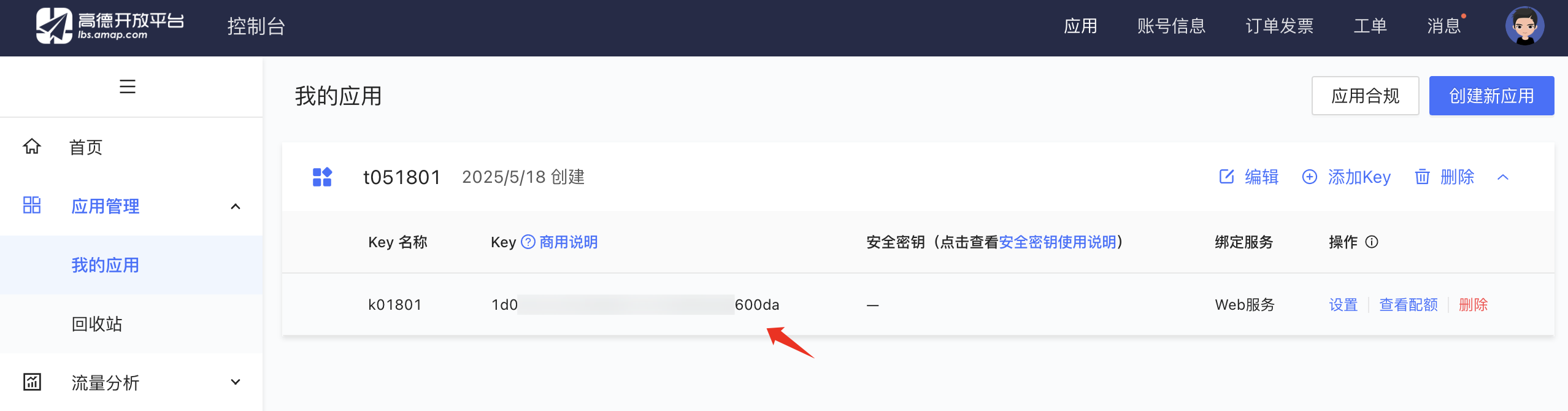Click the hamburger menu collapse icon
The height and width of the screenshot is (411, 1568).
[x=128, y=86]
